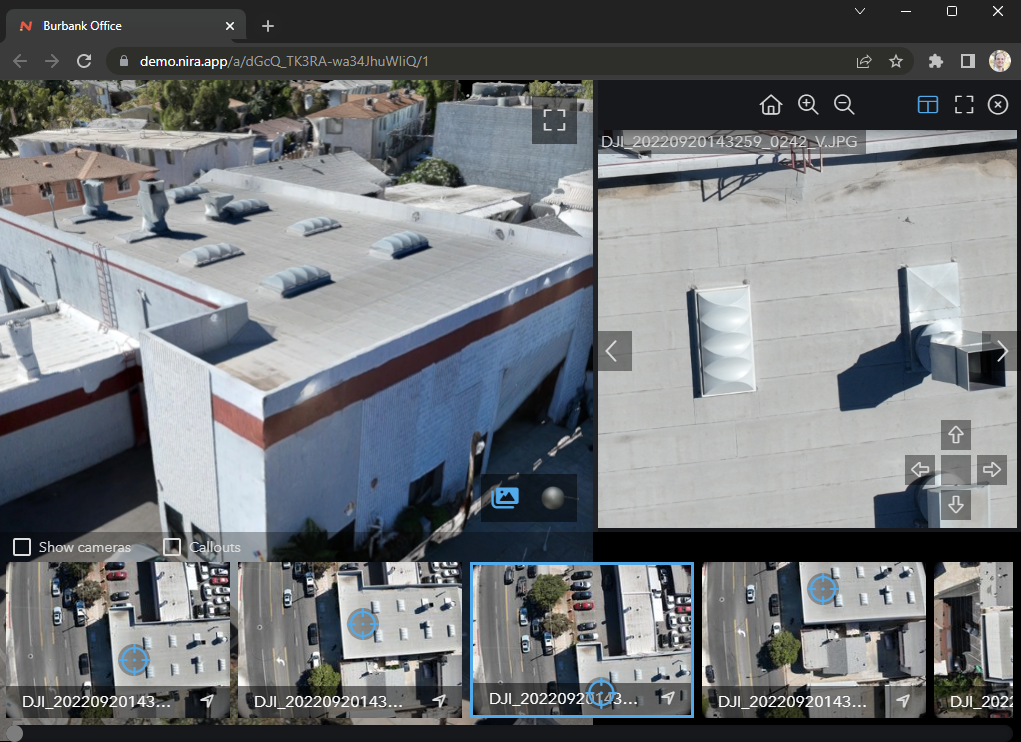Pan the photo down with the arrow
This screenshot has height=742, width=1021.
point(955,504)
